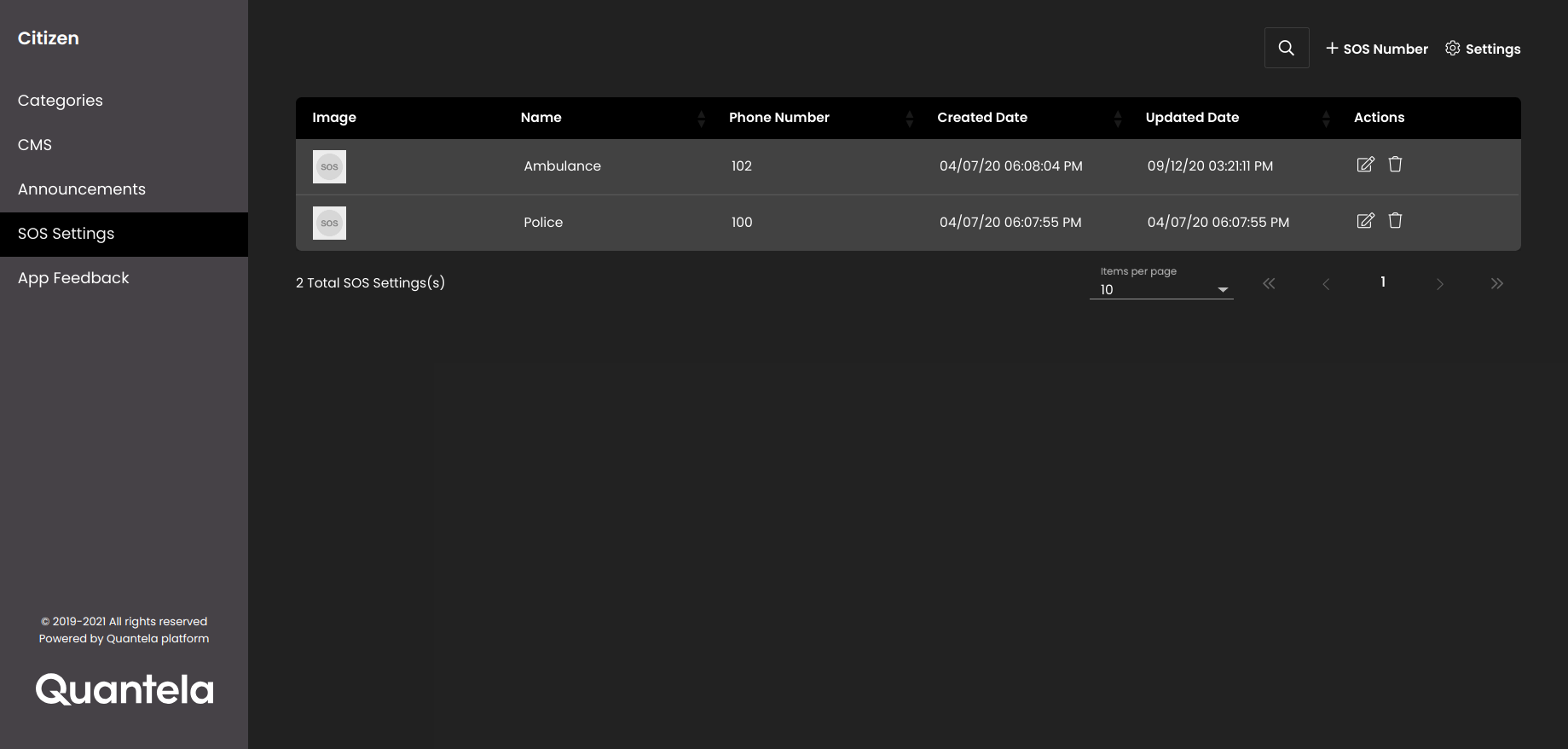
Task: Sort the table by Phone Number
Action: coord(909,119)
